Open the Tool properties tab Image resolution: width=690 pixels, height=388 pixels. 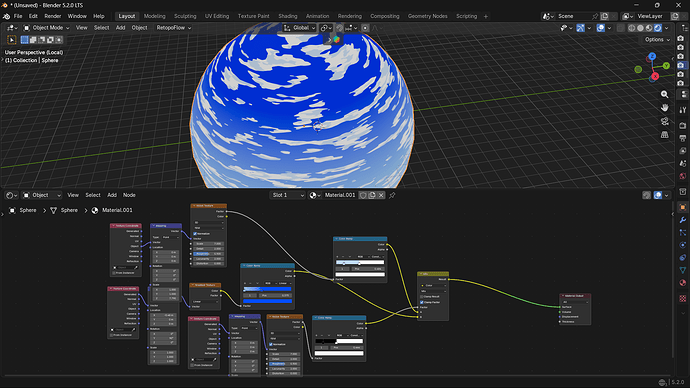coord(683,110)
